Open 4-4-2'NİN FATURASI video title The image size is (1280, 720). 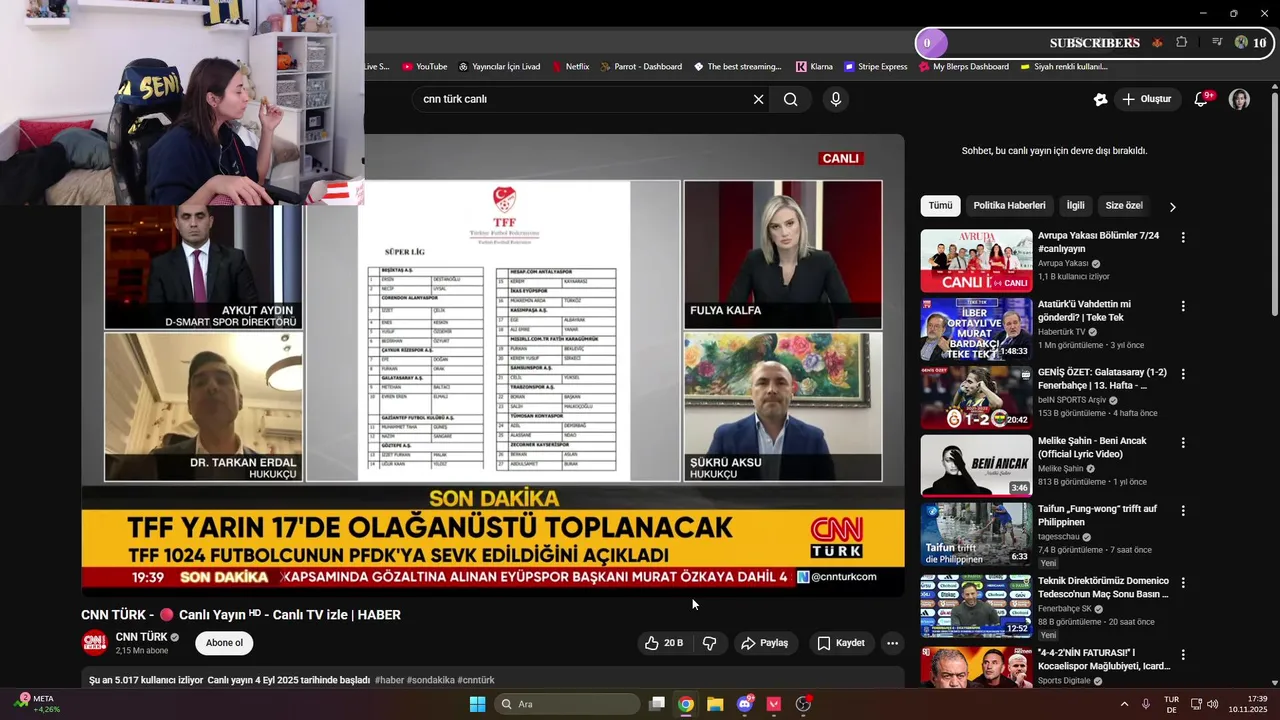point(1103,659)
